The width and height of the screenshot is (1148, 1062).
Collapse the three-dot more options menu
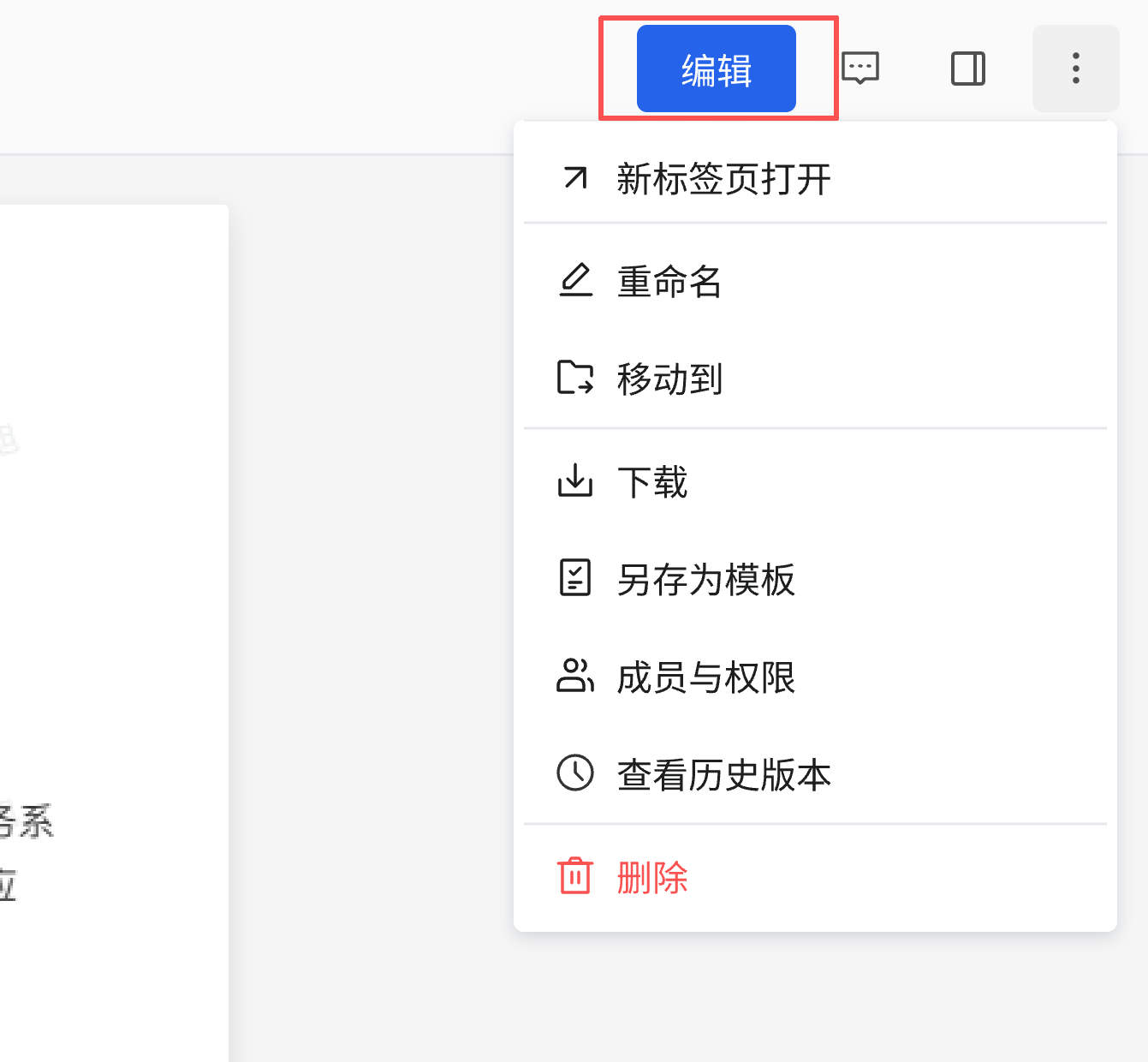point(1075,69)
